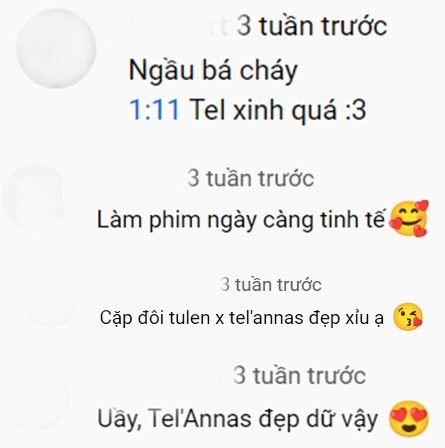
Task: Click "3 tuần trước" above the "Cặp đôi tulen" comment
Action: click(x=271, y=285)
